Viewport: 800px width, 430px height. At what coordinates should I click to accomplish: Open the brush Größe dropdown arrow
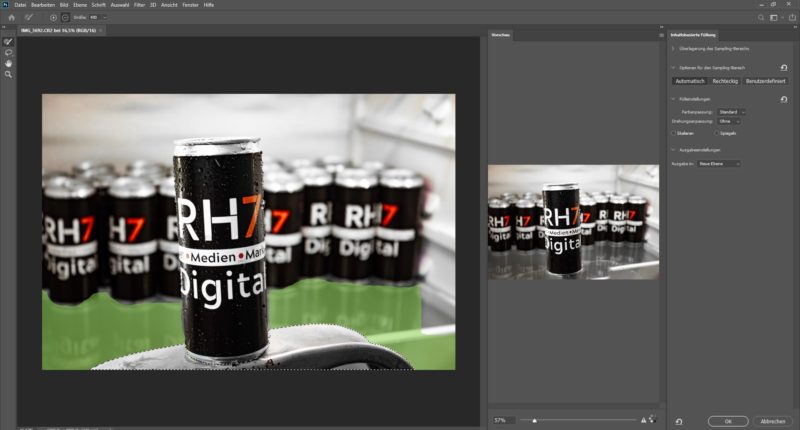click(x=105, y=17)
